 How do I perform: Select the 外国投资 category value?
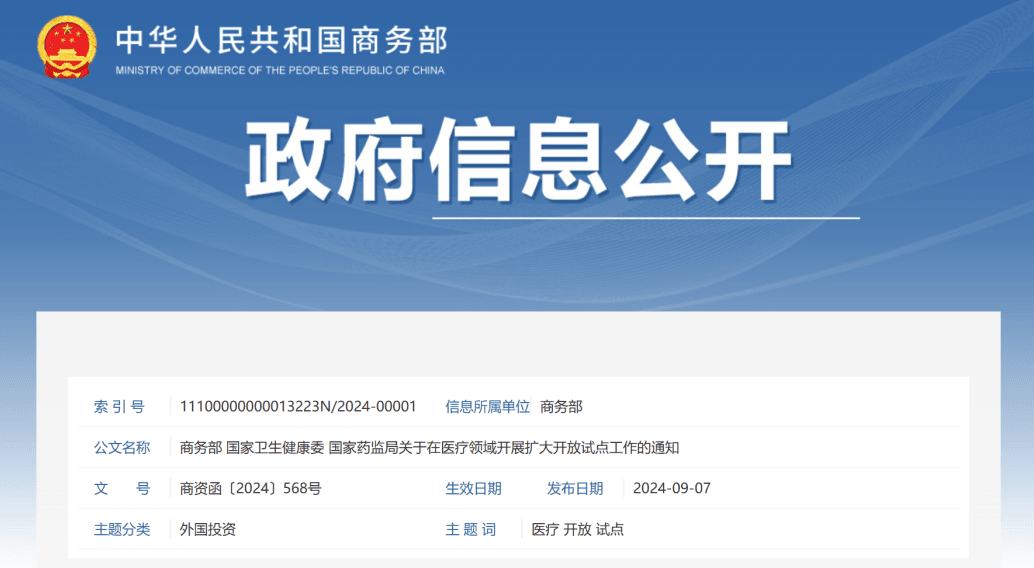pos(208,530)
